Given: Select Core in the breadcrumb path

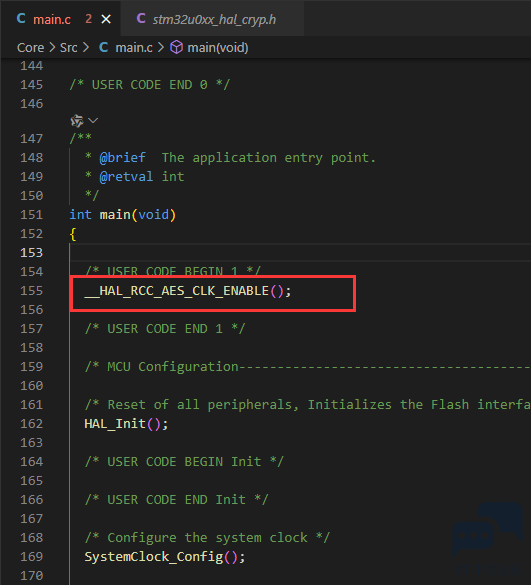Looking at the screenshot, I should pyautogui.click(x=30, y=48).
